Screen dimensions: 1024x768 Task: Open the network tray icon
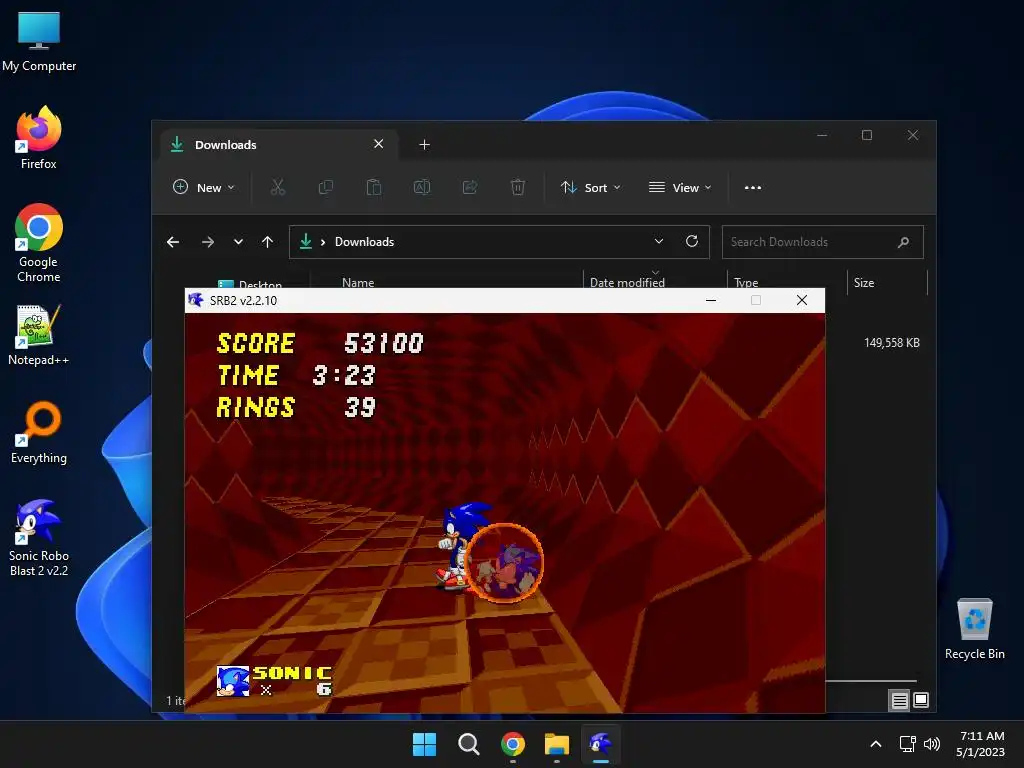pos(908,744)
